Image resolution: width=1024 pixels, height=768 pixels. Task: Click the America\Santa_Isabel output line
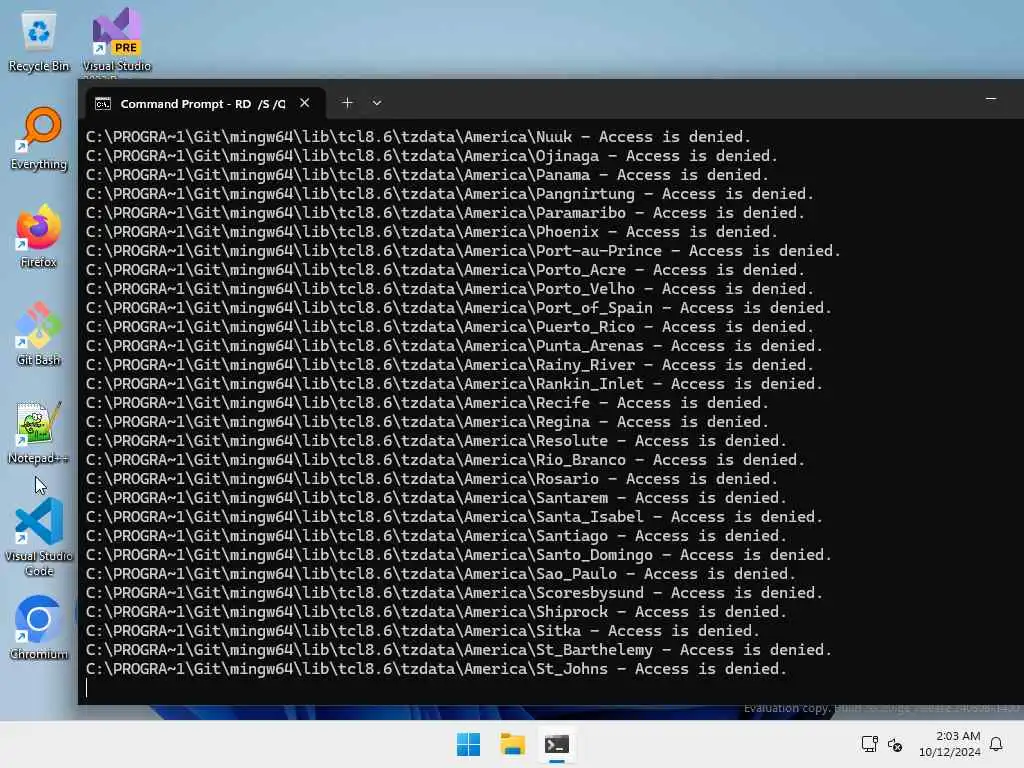coord(455,517)
